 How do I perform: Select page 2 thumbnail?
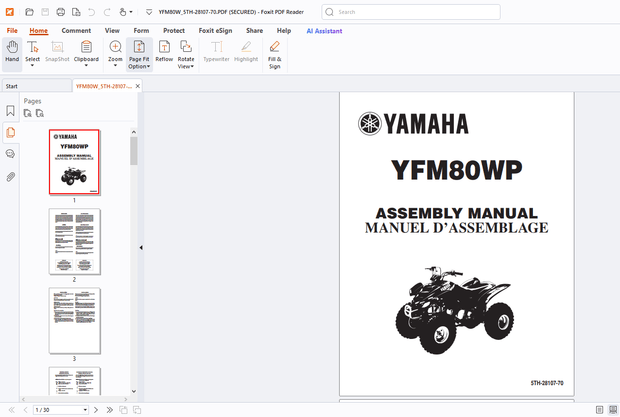point(74,242)
